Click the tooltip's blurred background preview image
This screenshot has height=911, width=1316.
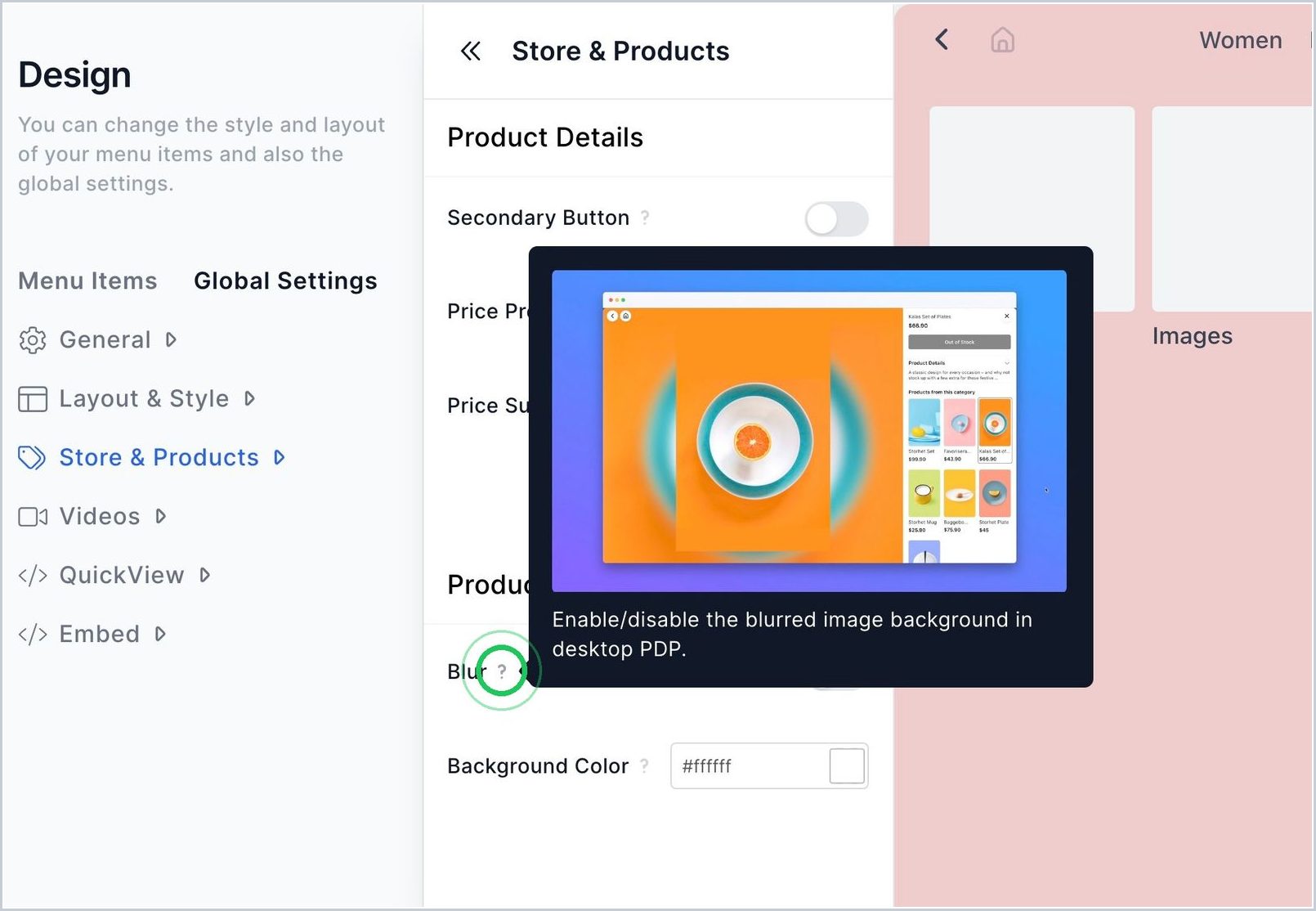coord(809,431)
